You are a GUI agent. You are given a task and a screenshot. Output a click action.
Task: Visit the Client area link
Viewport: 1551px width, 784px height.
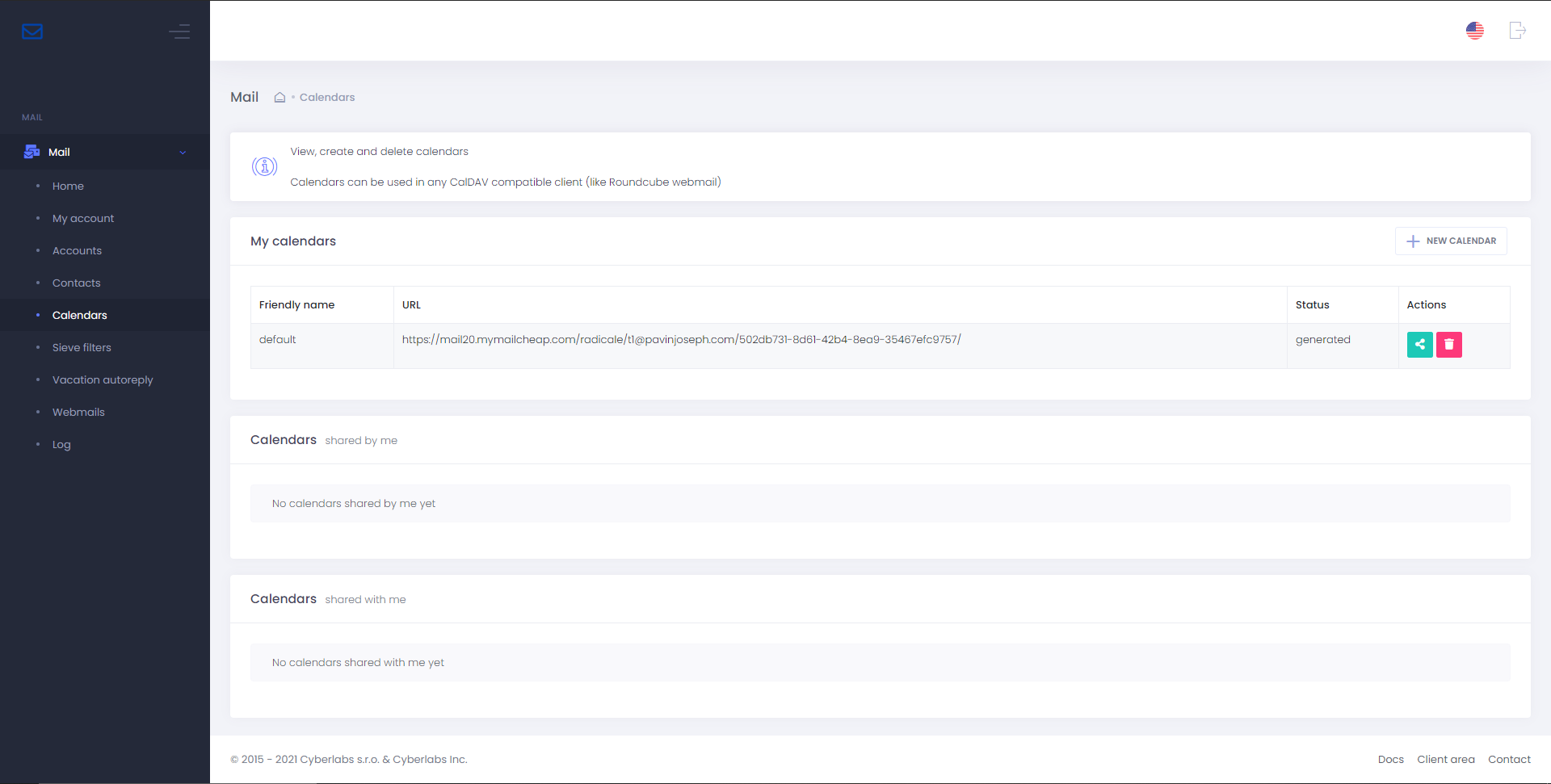pyautogui.click(x=1445, y=760)
